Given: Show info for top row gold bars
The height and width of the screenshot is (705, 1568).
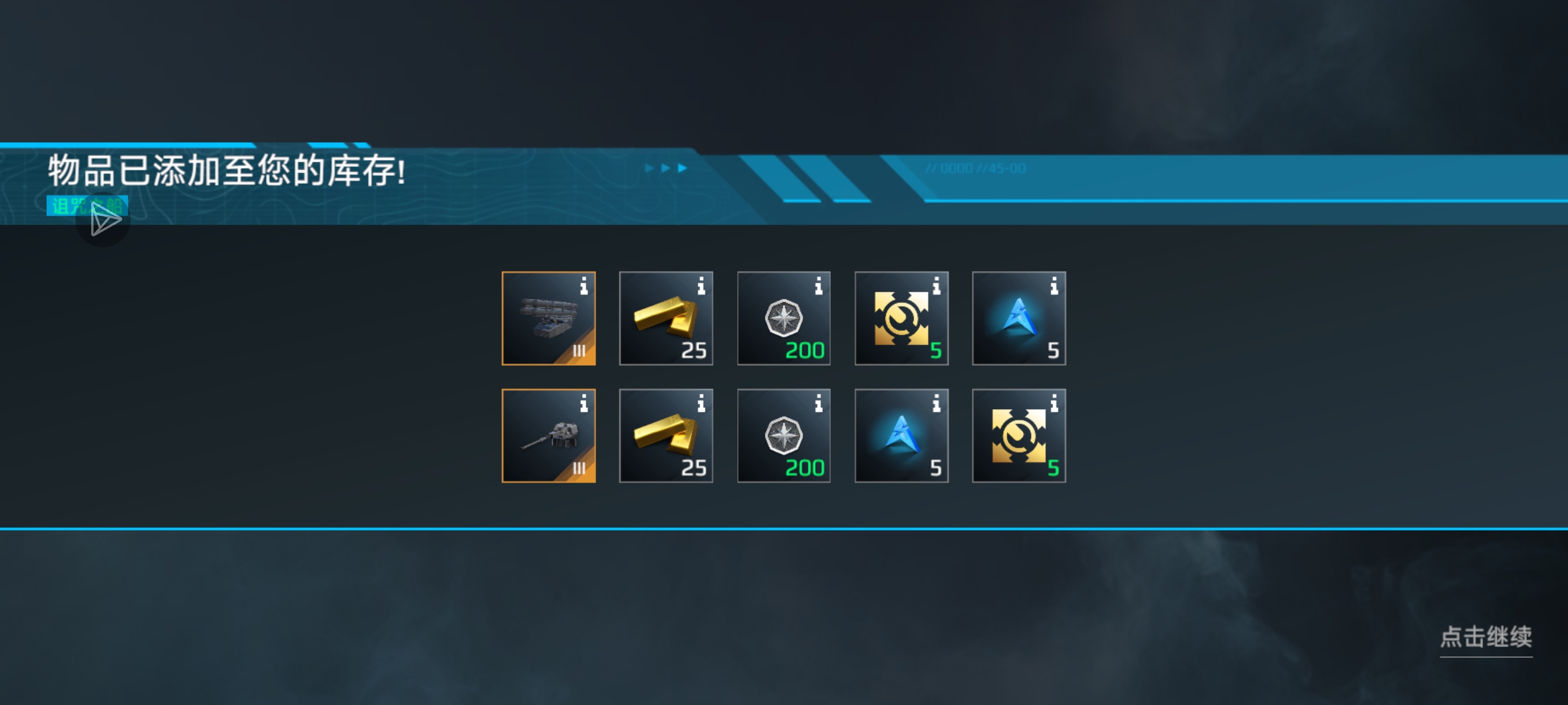Looking at the screenshot, I should coord(701,285).
